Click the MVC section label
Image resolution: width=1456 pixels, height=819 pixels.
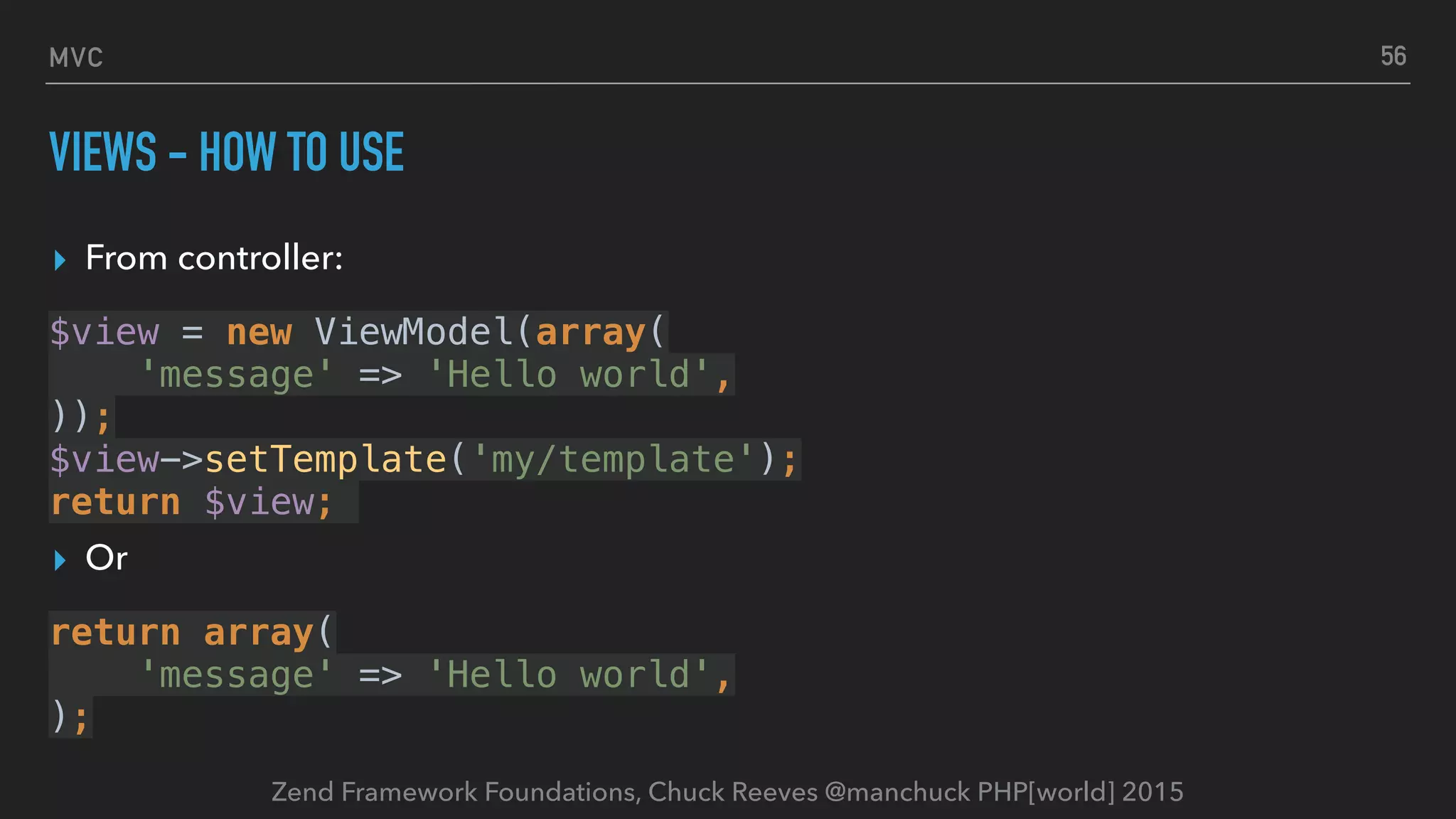click(x=76, y=58)
